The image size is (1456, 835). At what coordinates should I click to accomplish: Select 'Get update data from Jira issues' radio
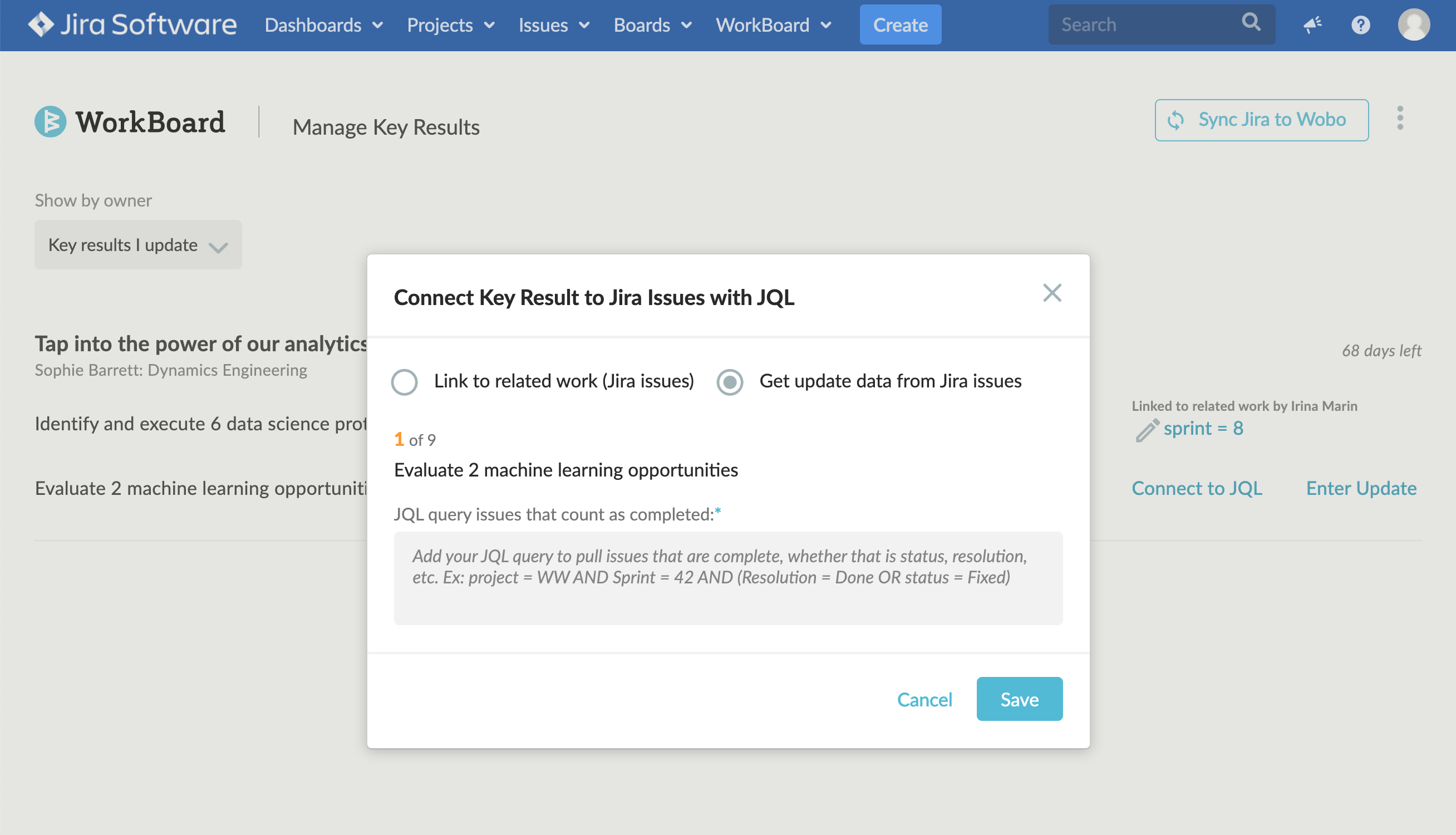[x=730, y=382]
